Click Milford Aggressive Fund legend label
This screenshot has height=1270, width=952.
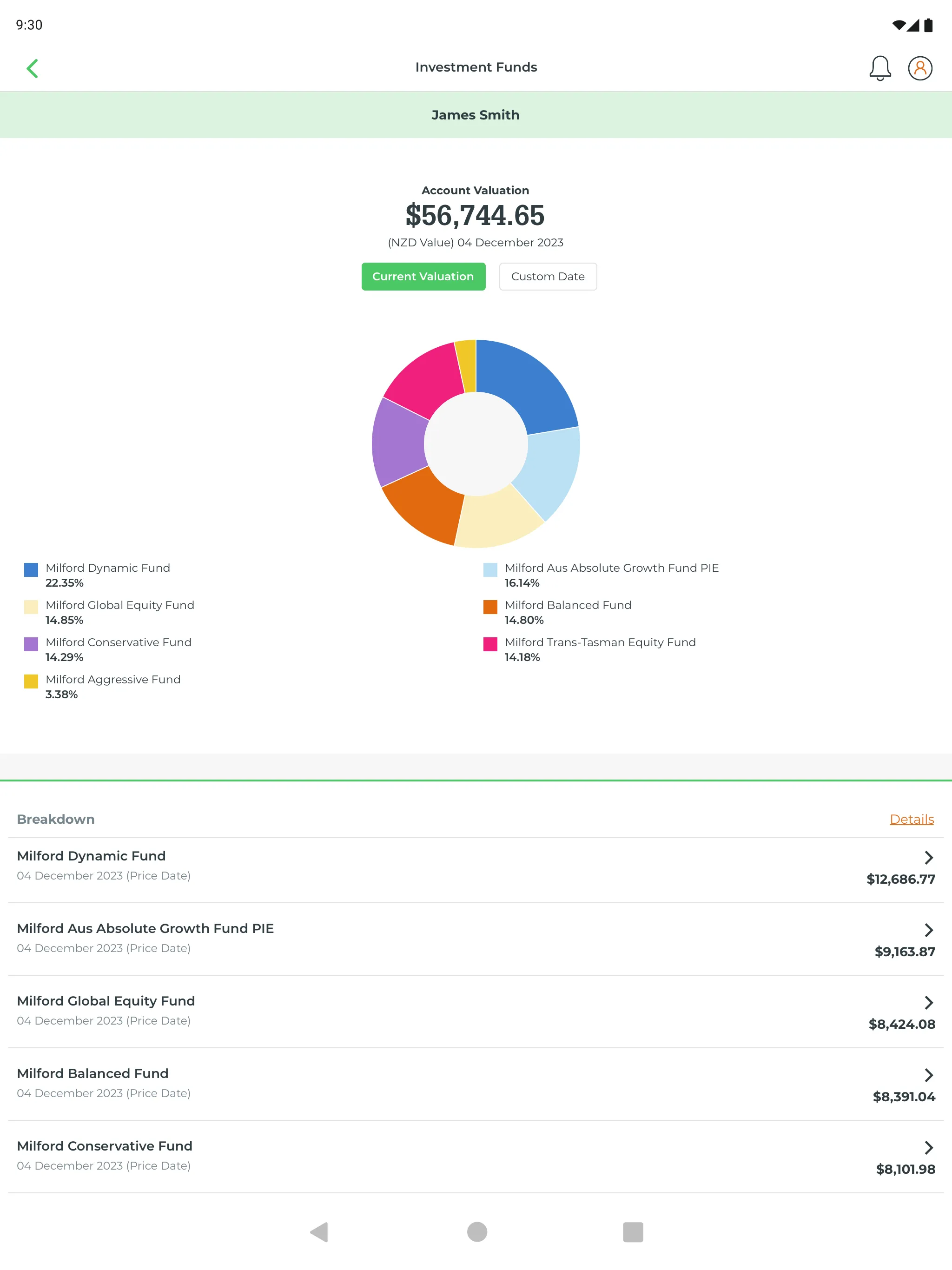click(113, 680)
